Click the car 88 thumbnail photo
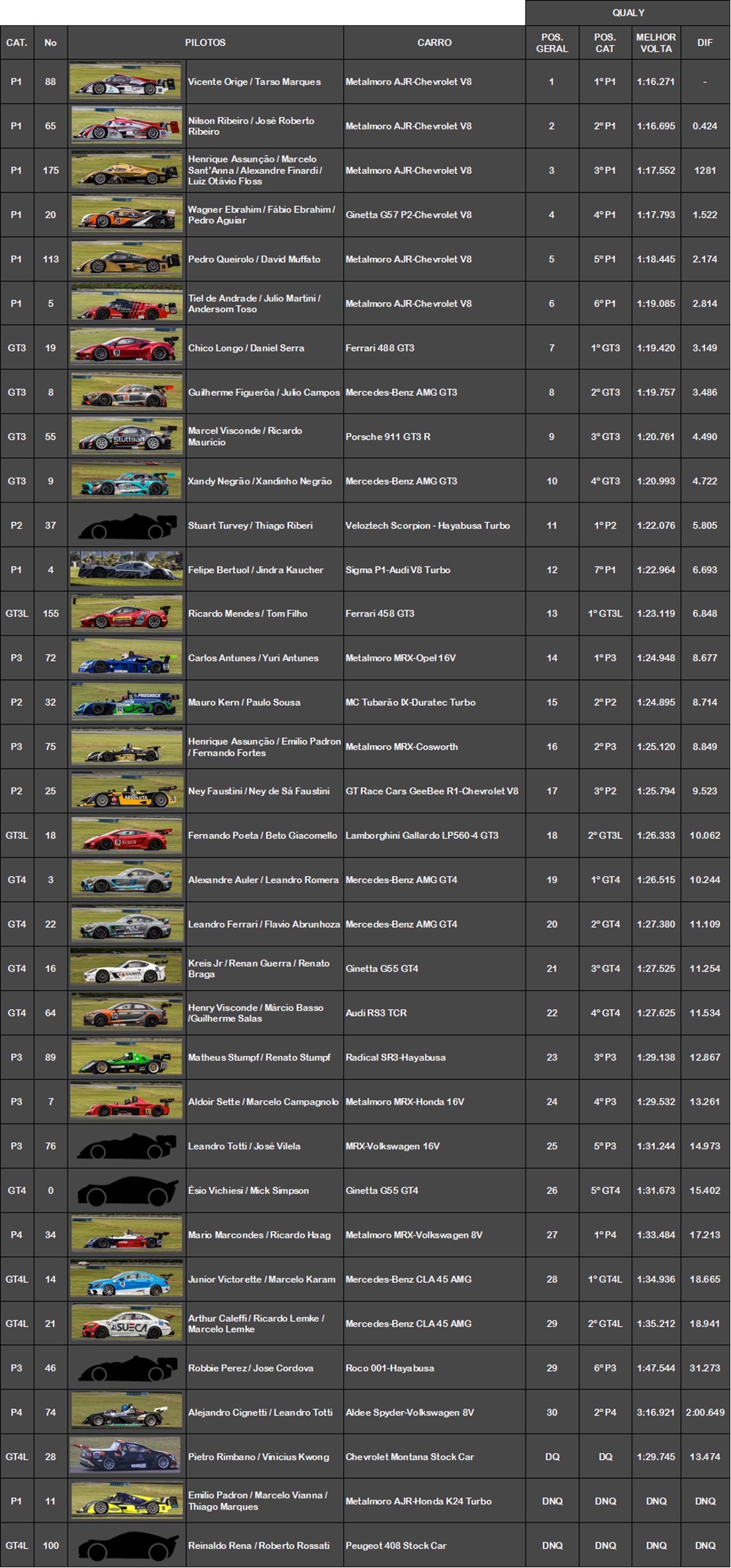The height and width of the screenshot is (1568, 731). [126, 81]
